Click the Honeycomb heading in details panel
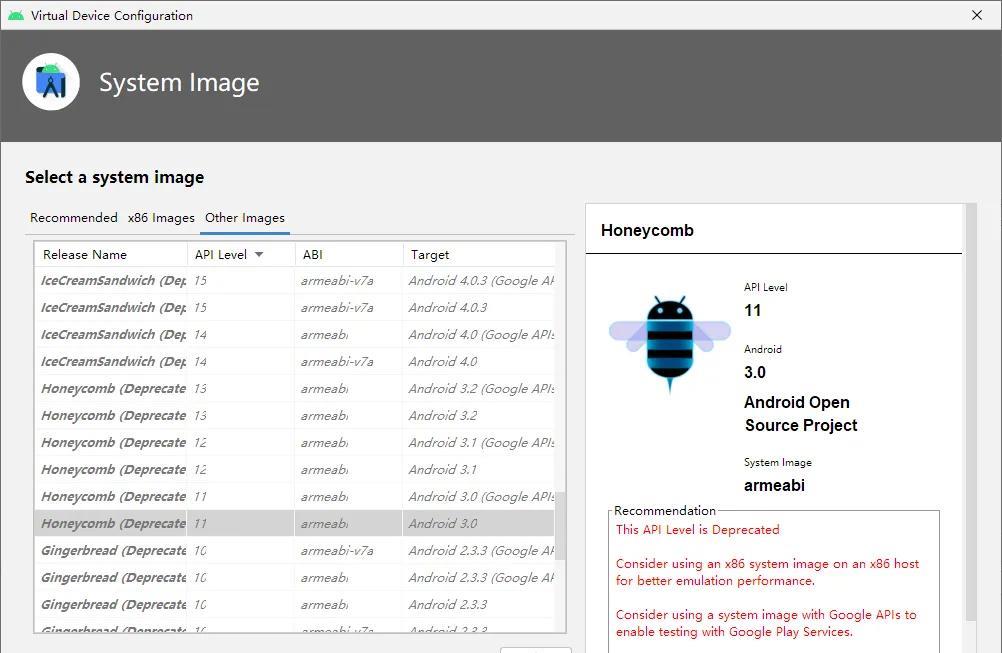Viewport: 1002px width, 653px height. (647, 230)
